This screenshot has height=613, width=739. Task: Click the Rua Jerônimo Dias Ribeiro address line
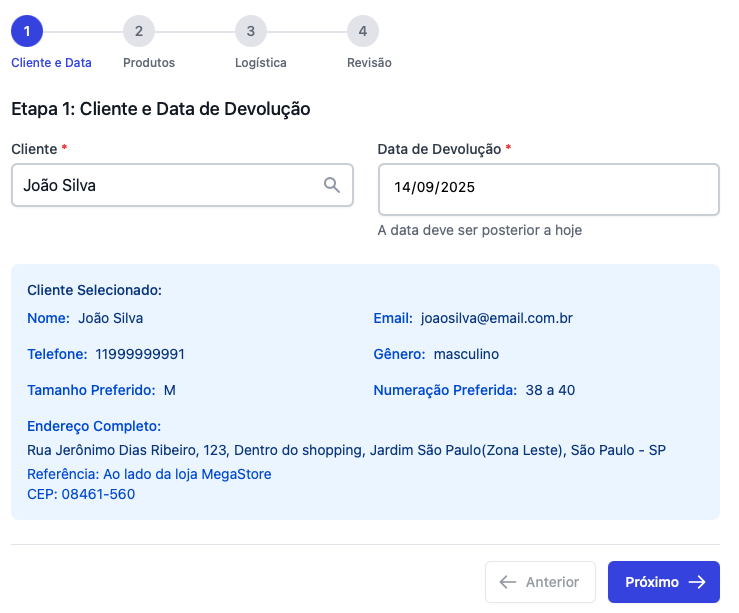[346, 450]
